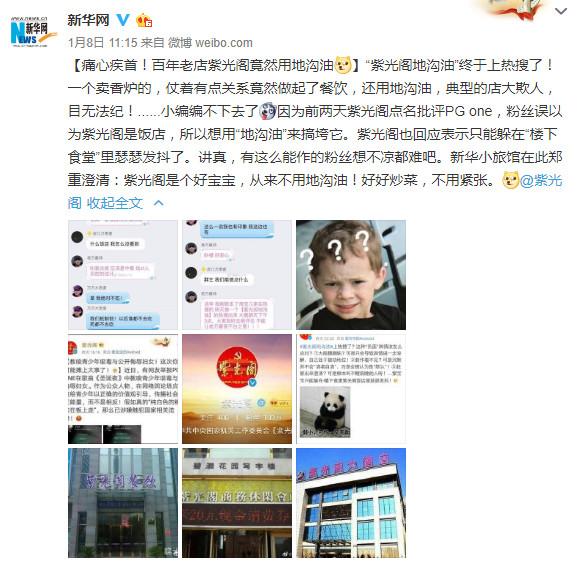Click the Xinhua News profile avatar
This screenshot has width=583, height=563.
(31, 32)
